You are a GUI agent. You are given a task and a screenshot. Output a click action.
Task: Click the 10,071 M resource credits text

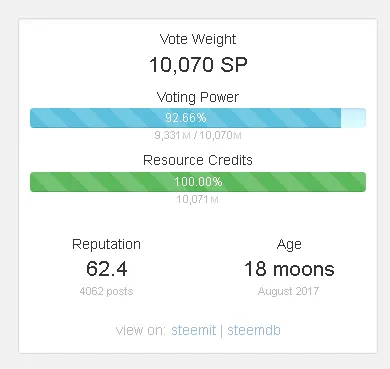pyautogui.click(x=197, y=199)
